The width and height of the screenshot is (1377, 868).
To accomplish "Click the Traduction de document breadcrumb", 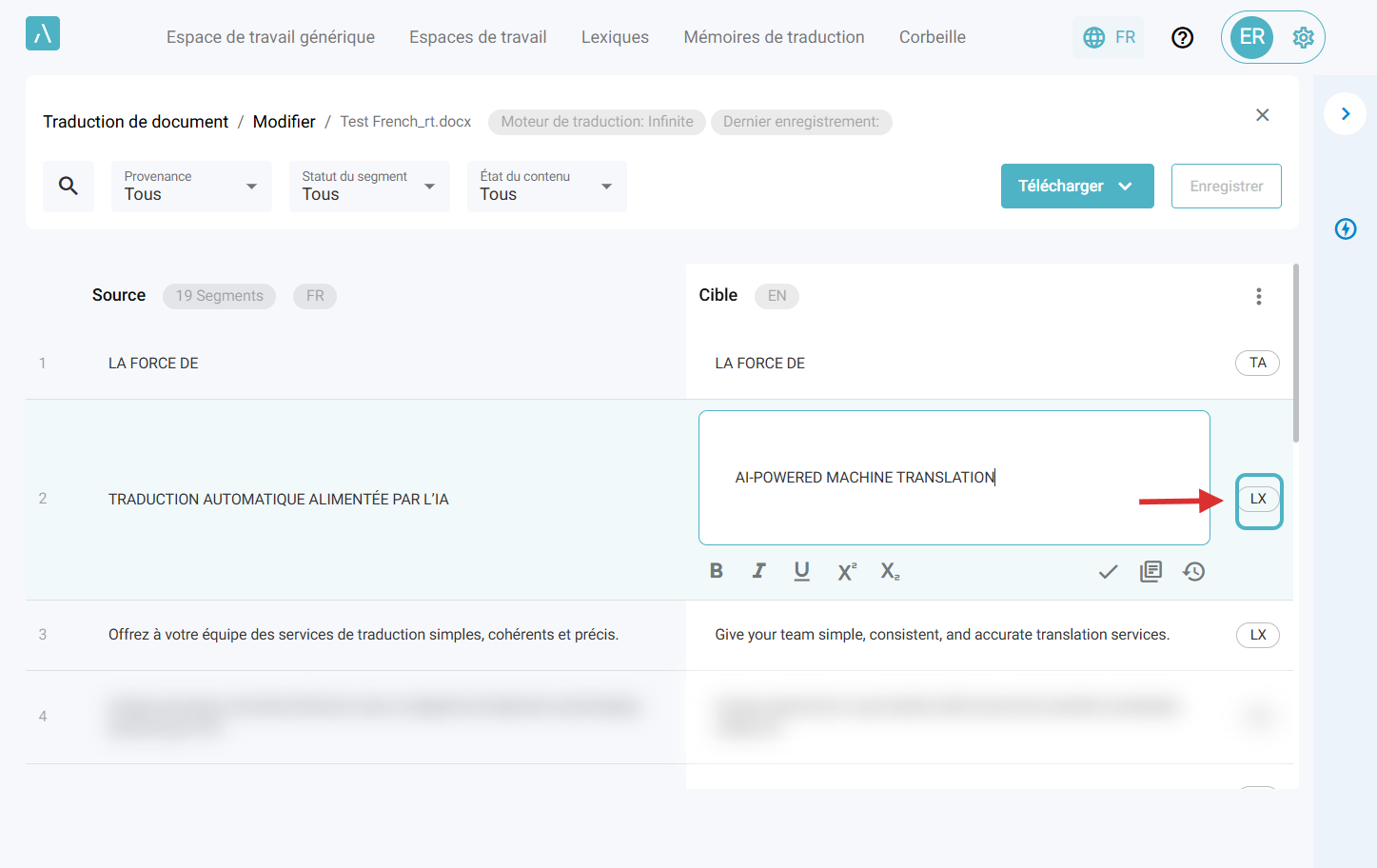I will pos(135,122).
